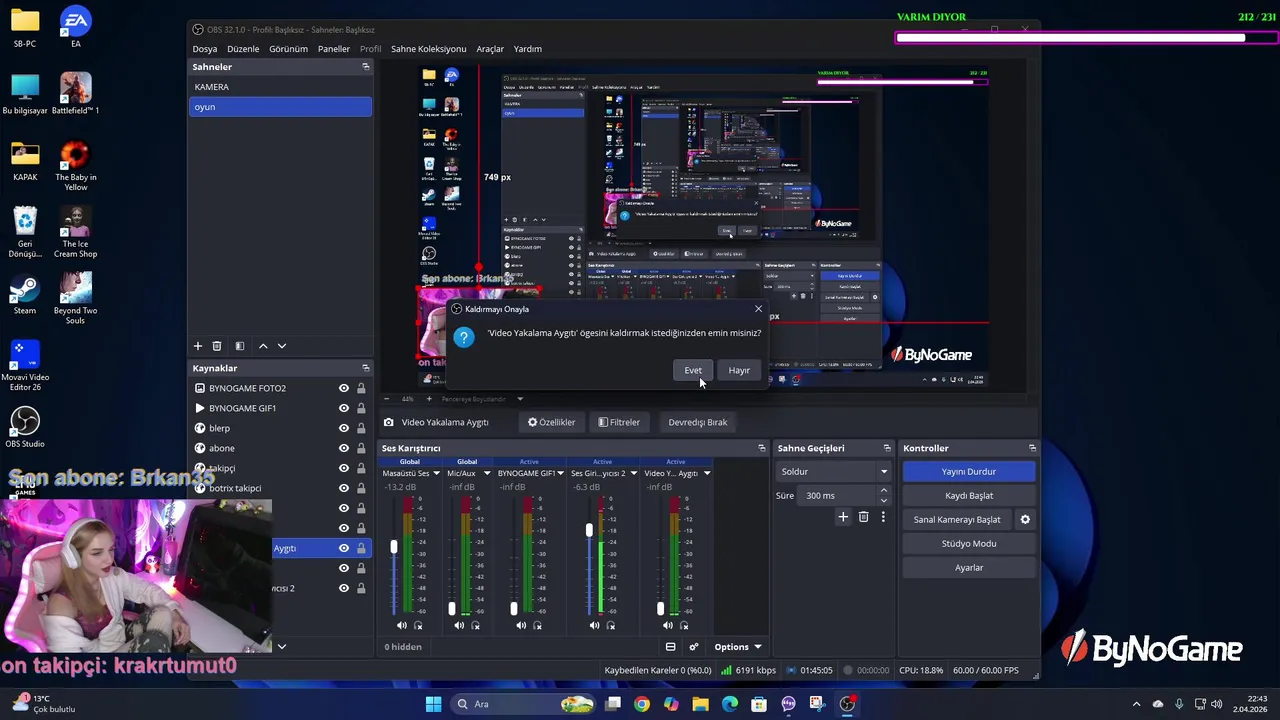This screenshot has height=720, width=1280.
Task: Open the Mic/Aux channel dropdown arrow
Action: click(x=487, y=473)
